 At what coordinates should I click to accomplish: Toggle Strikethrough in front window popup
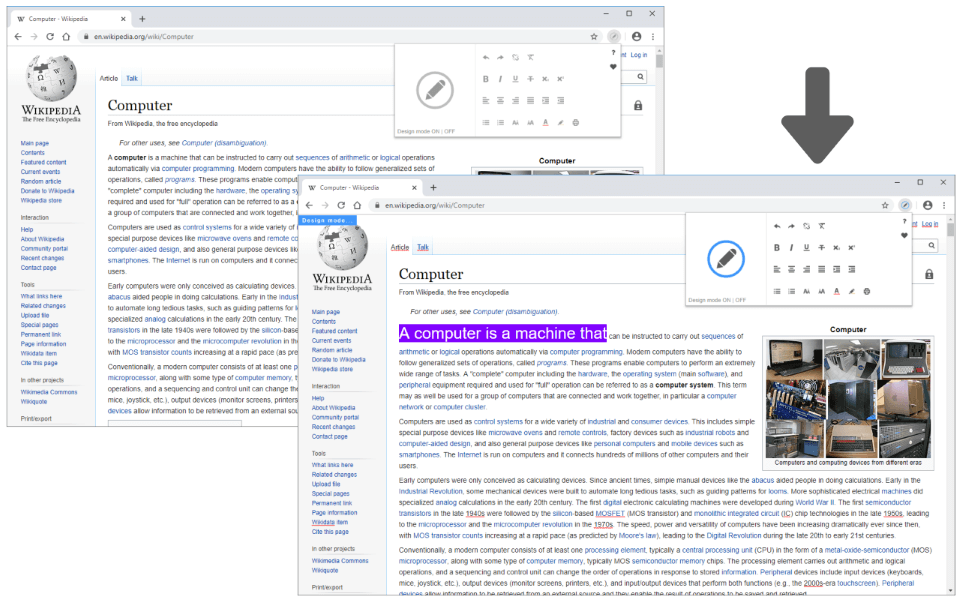tap(822, 247)
